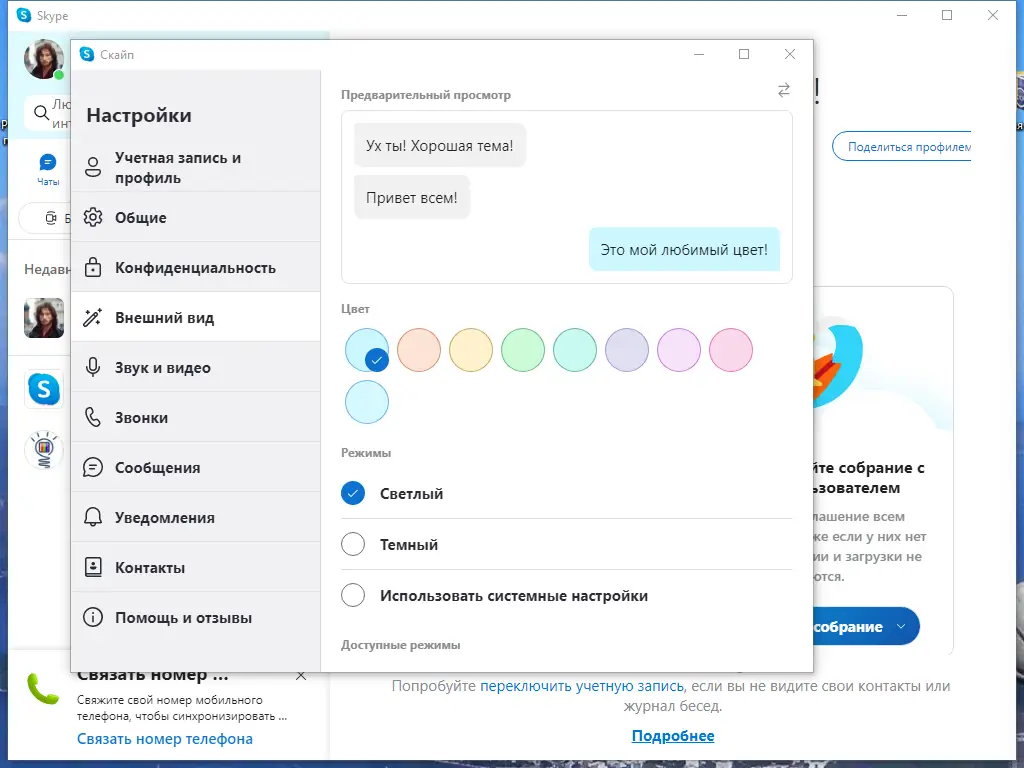Expand the собрание button dropdown chevron

pyautogui.click(x=901, y=626)
